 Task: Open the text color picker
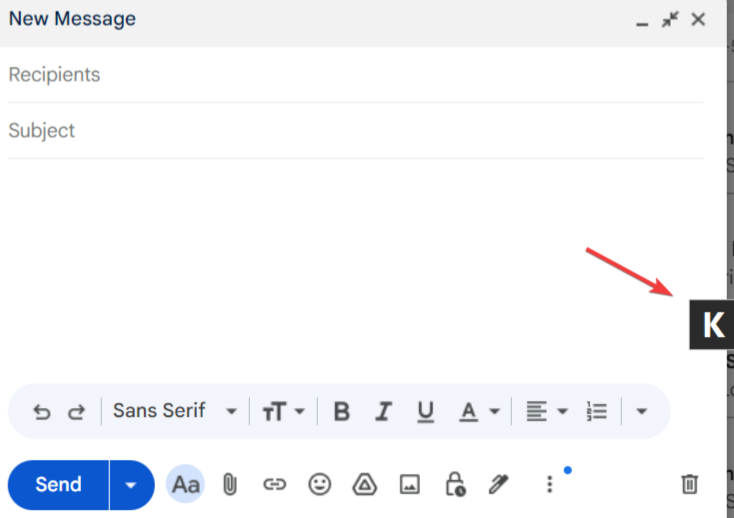478,411
